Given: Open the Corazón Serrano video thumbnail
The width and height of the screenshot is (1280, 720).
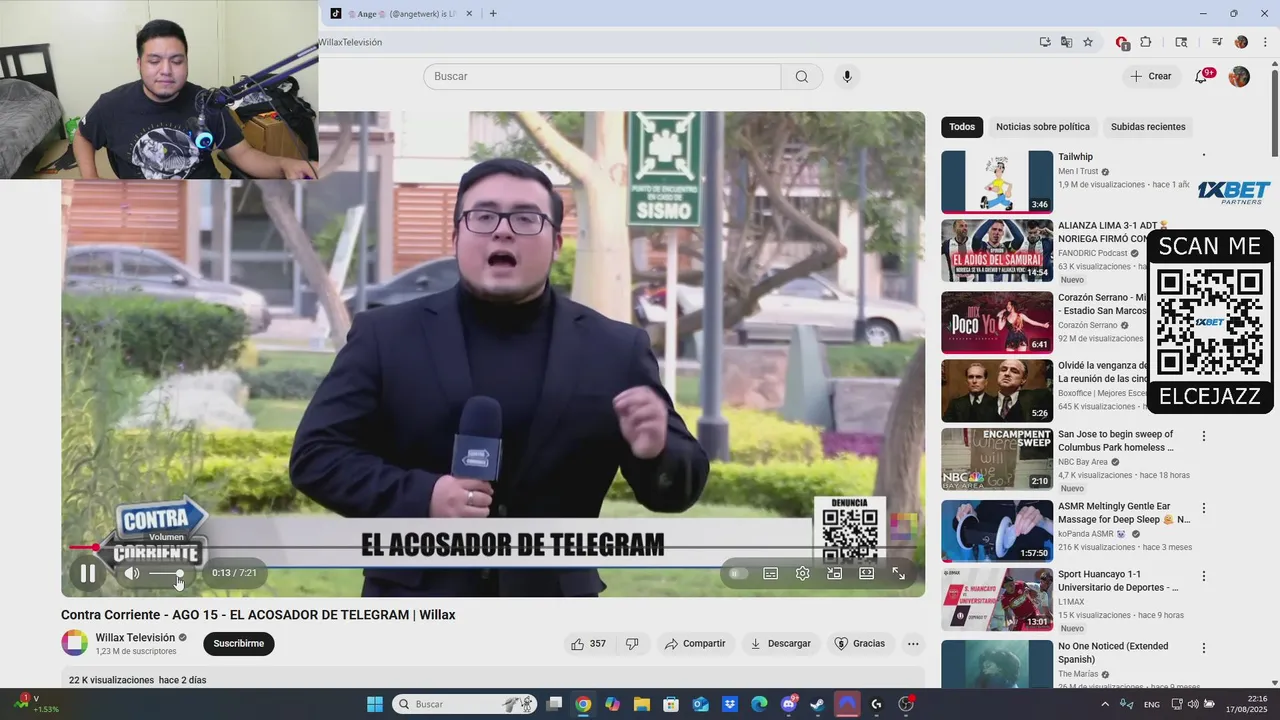Looking at the screenshot, I should pyautogui.click(x=997, y=322).
